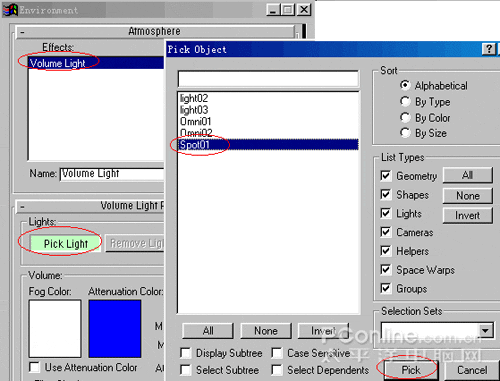Click the object name search field

[268, 79]
